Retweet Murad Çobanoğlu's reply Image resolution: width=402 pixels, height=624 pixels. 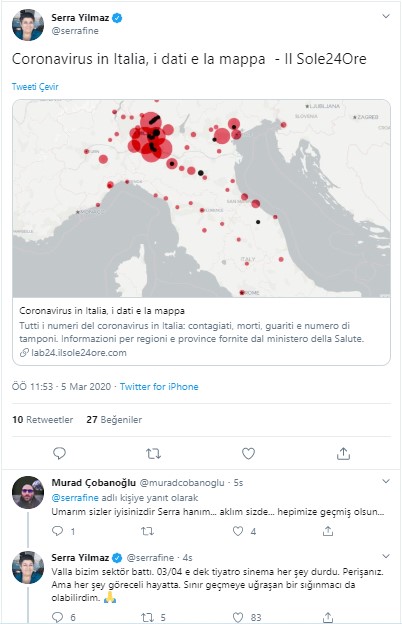[148, 531]
